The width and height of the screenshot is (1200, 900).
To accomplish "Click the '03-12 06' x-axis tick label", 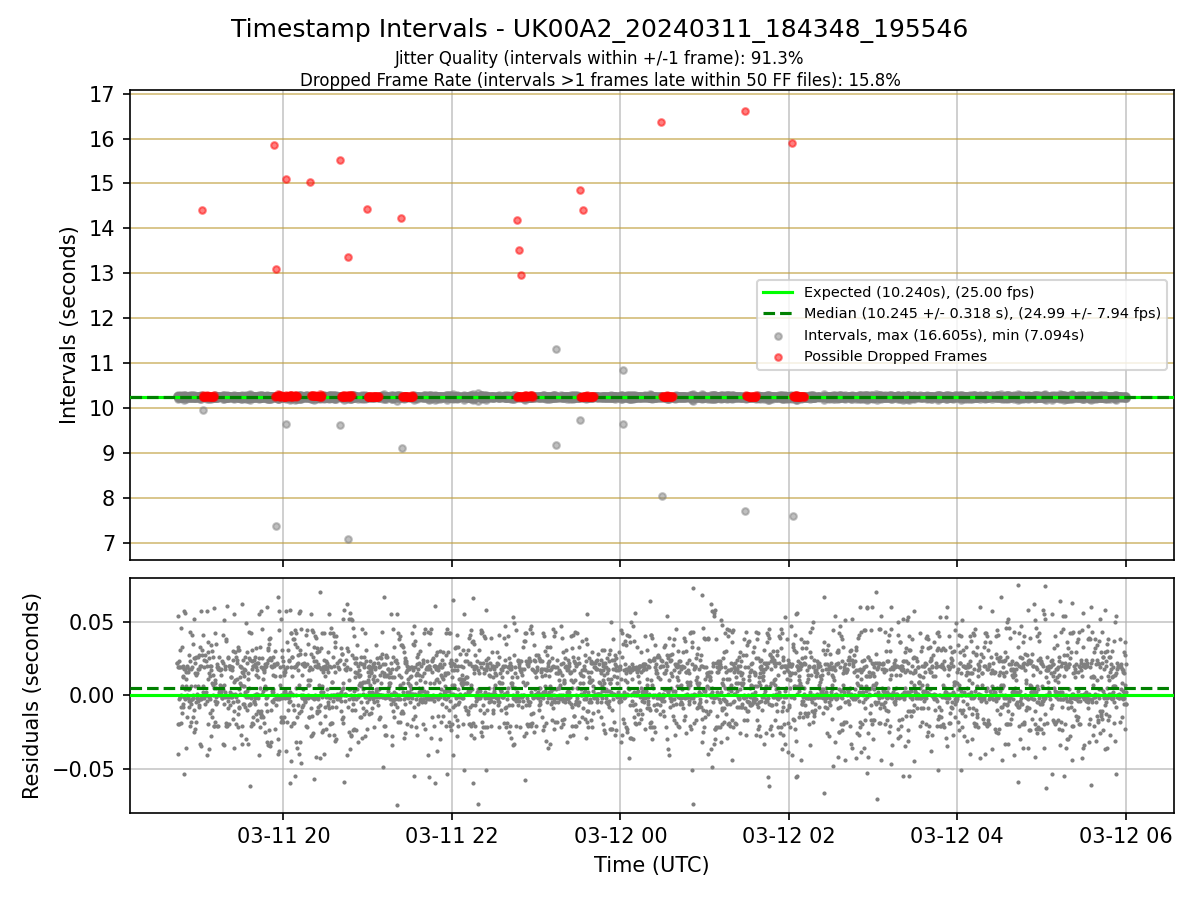I will coord(1126,836).
